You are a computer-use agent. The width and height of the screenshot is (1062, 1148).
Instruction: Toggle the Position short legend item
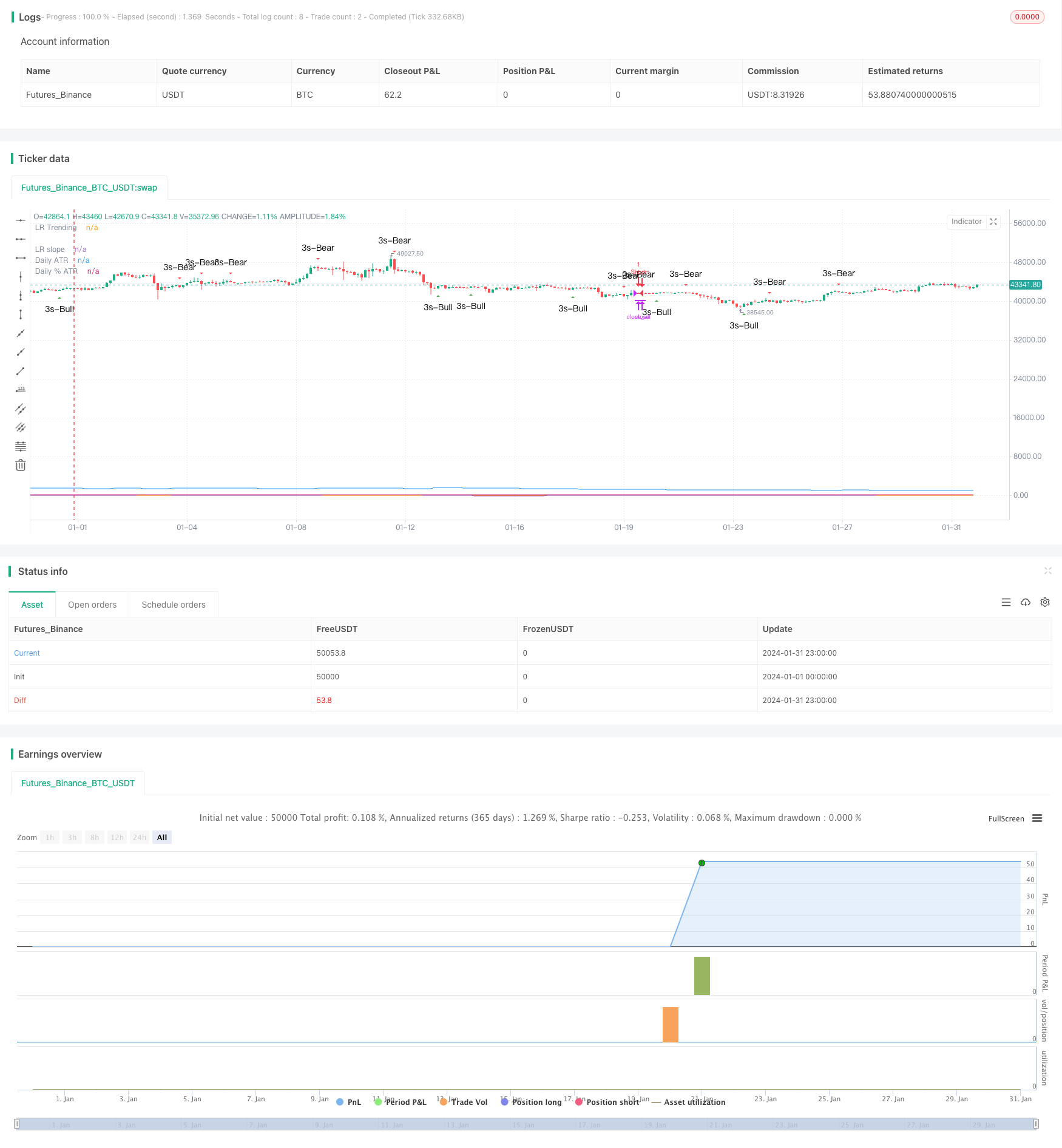click(x=607, y=1102)
